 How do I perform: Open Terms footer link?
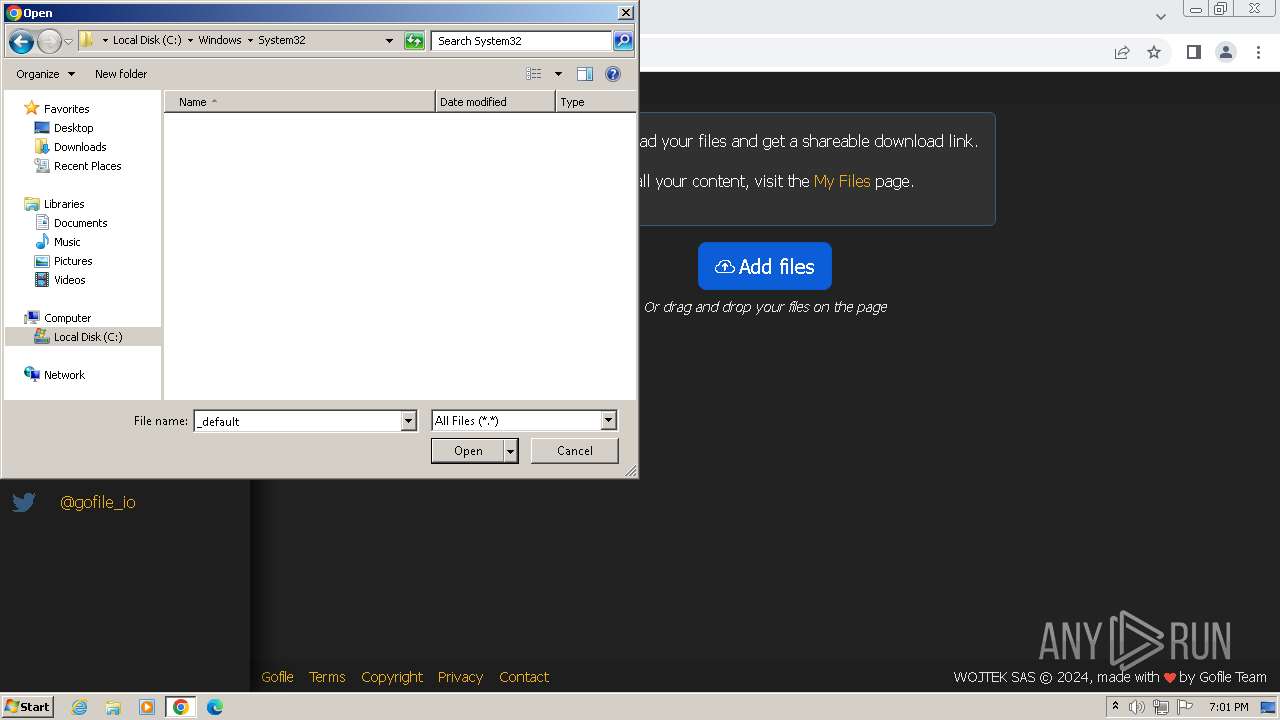coord(327,677)
